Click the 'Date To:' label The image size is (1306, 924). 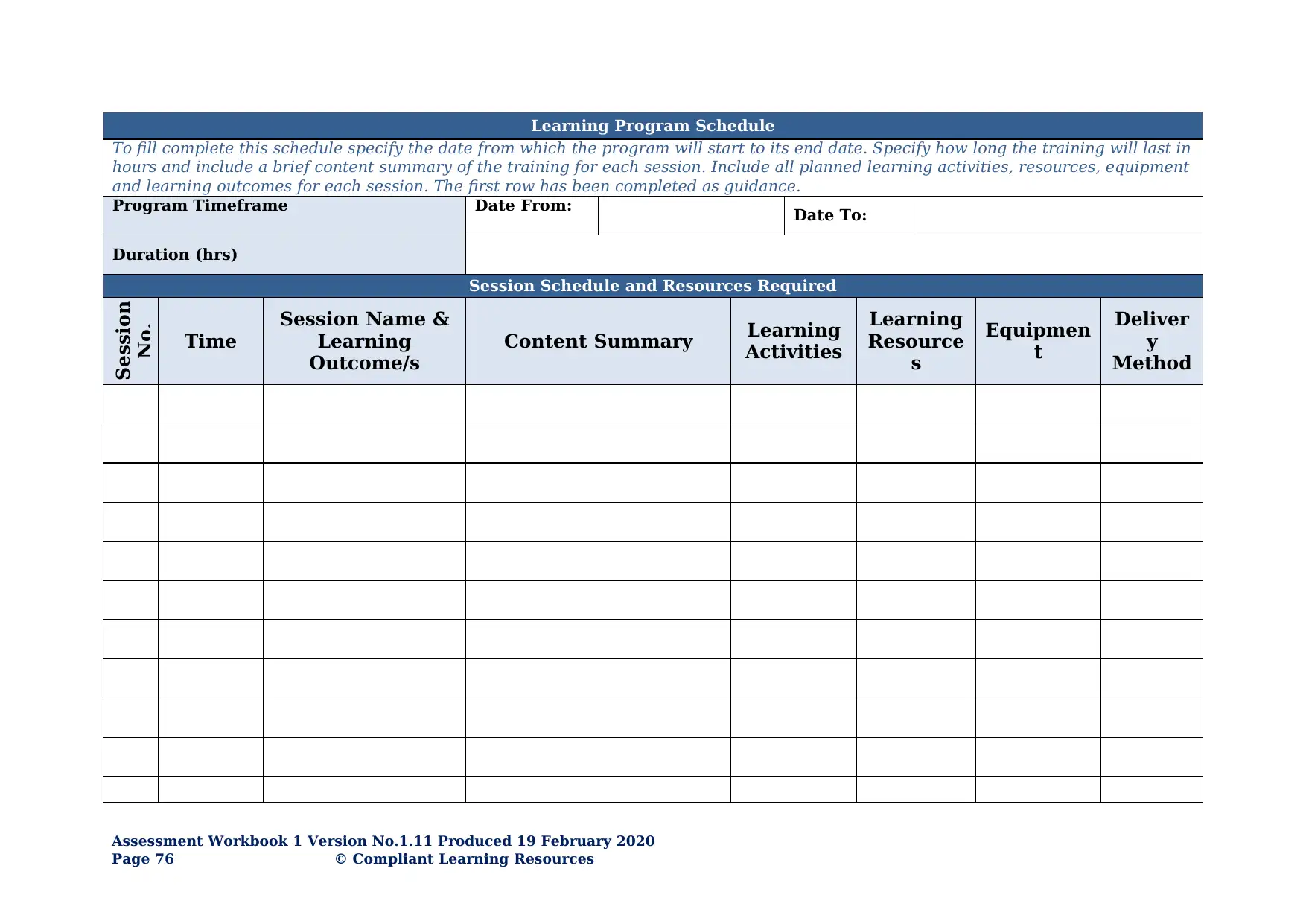830,215
